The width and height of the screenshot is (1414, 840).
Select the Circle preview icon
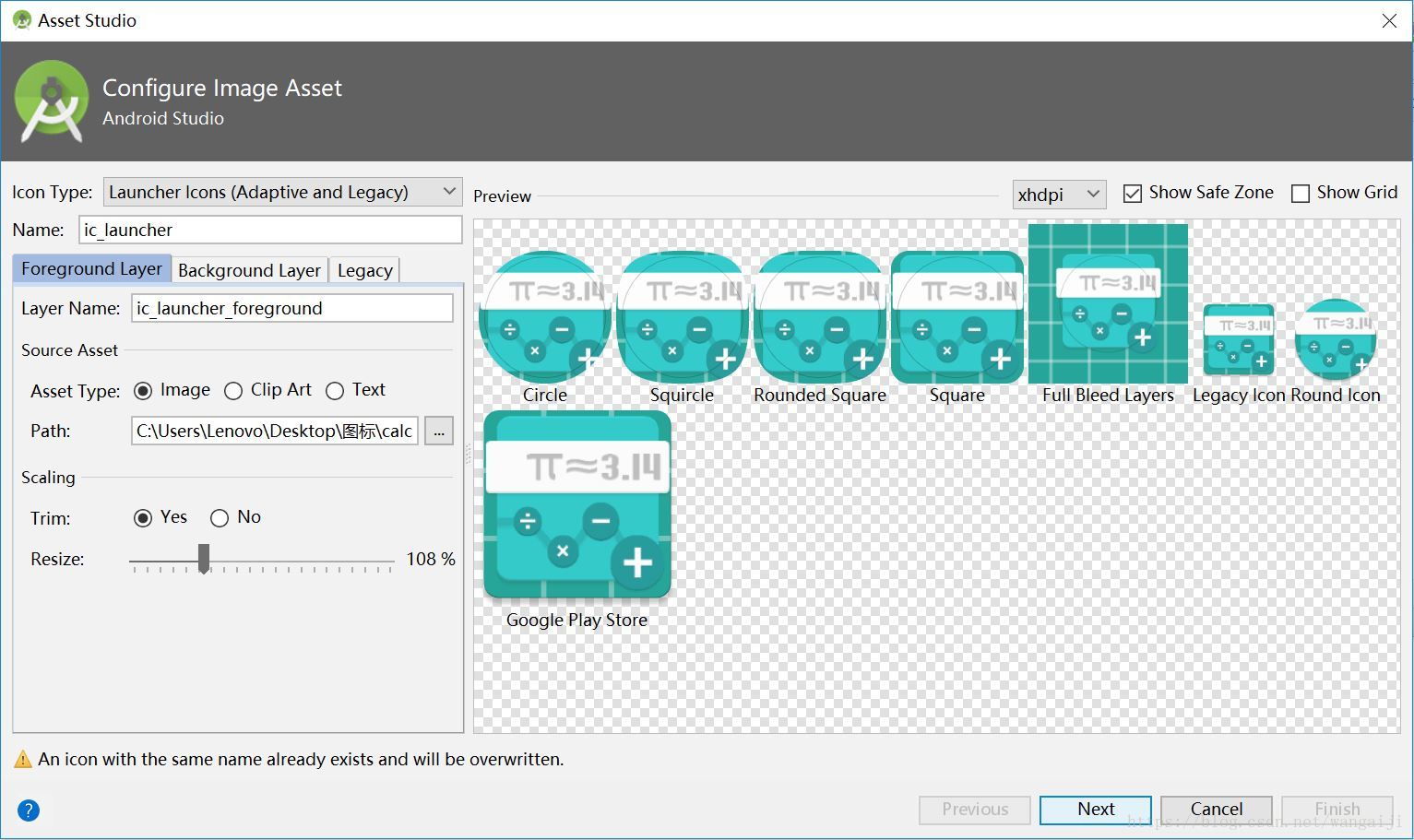pos(545,316)
